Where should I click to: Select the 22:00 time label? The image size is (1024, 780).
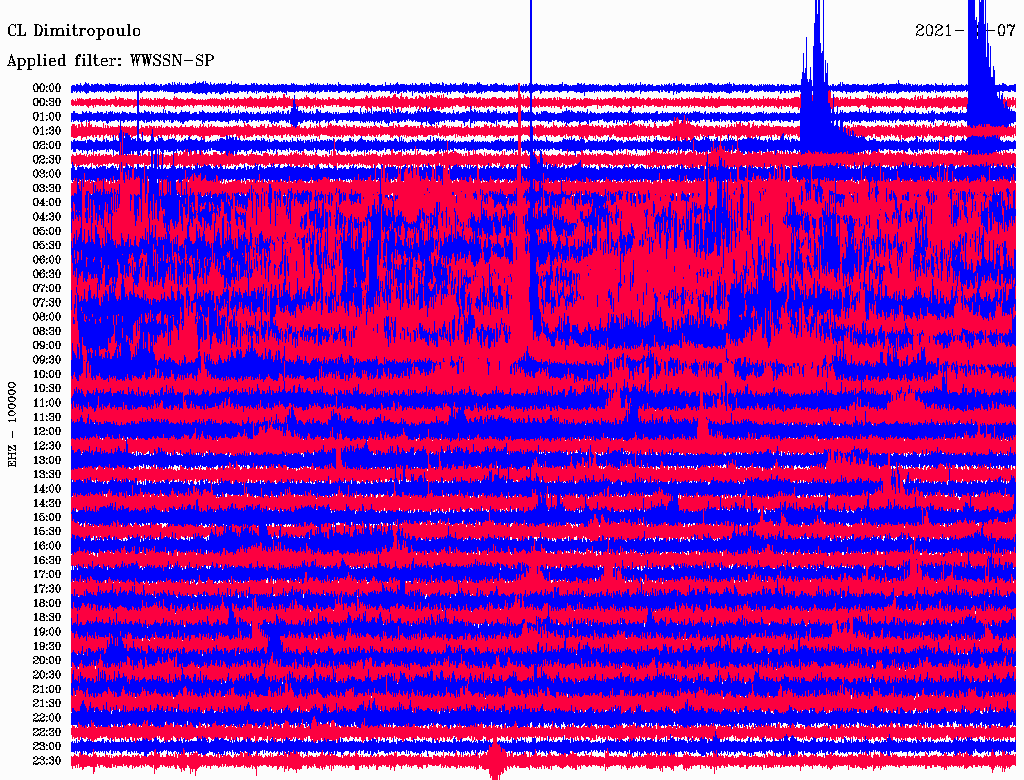[x=47, y=717]
